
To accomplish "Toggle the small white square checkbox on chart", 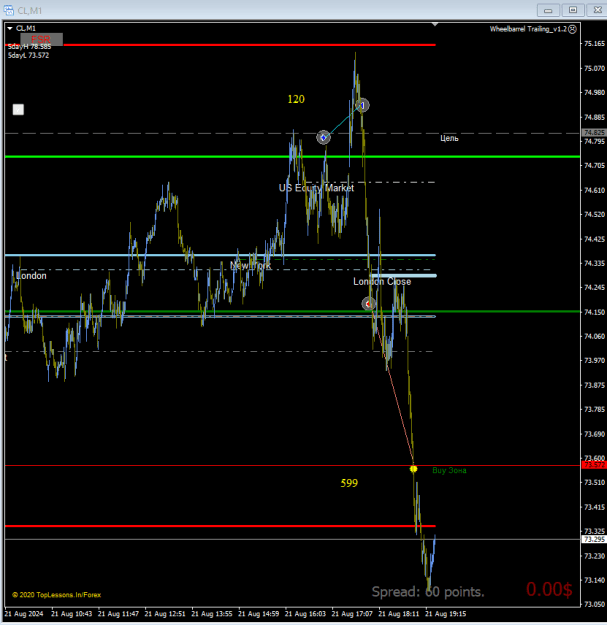I will pyautogui.click(x=18, y=110).
